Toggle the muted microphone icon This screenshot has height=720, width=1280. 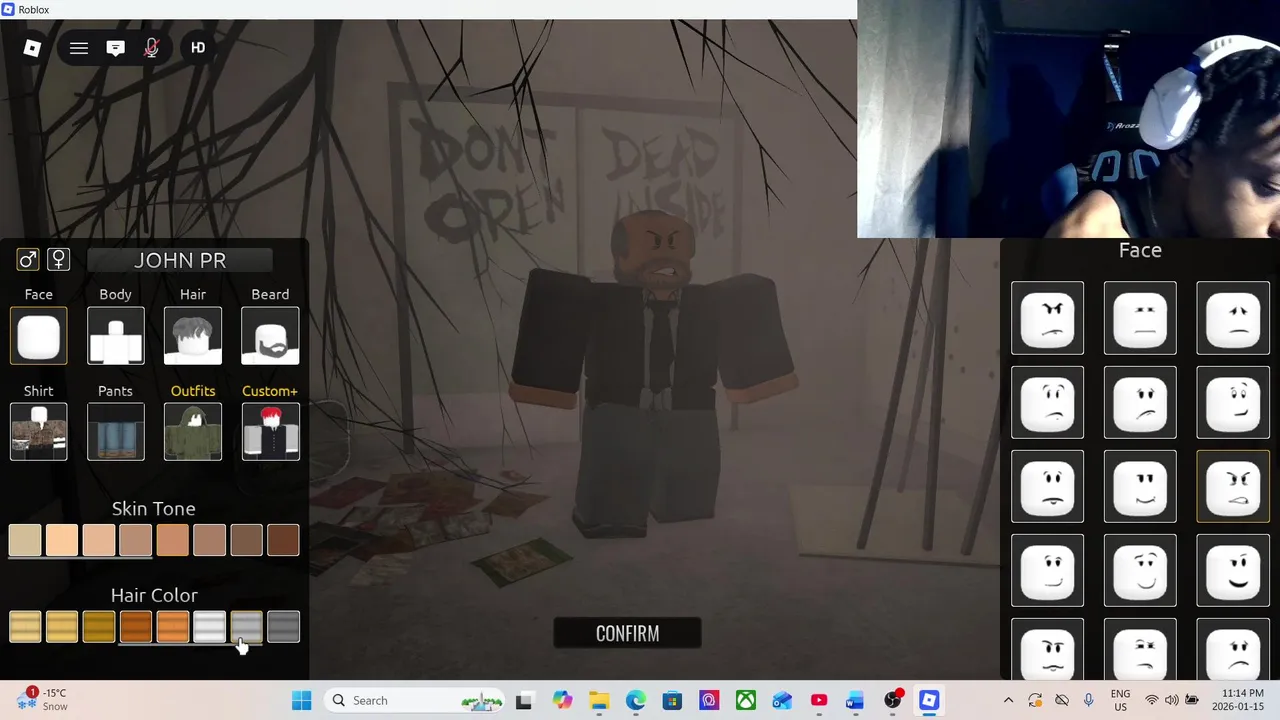pos(152,48)
